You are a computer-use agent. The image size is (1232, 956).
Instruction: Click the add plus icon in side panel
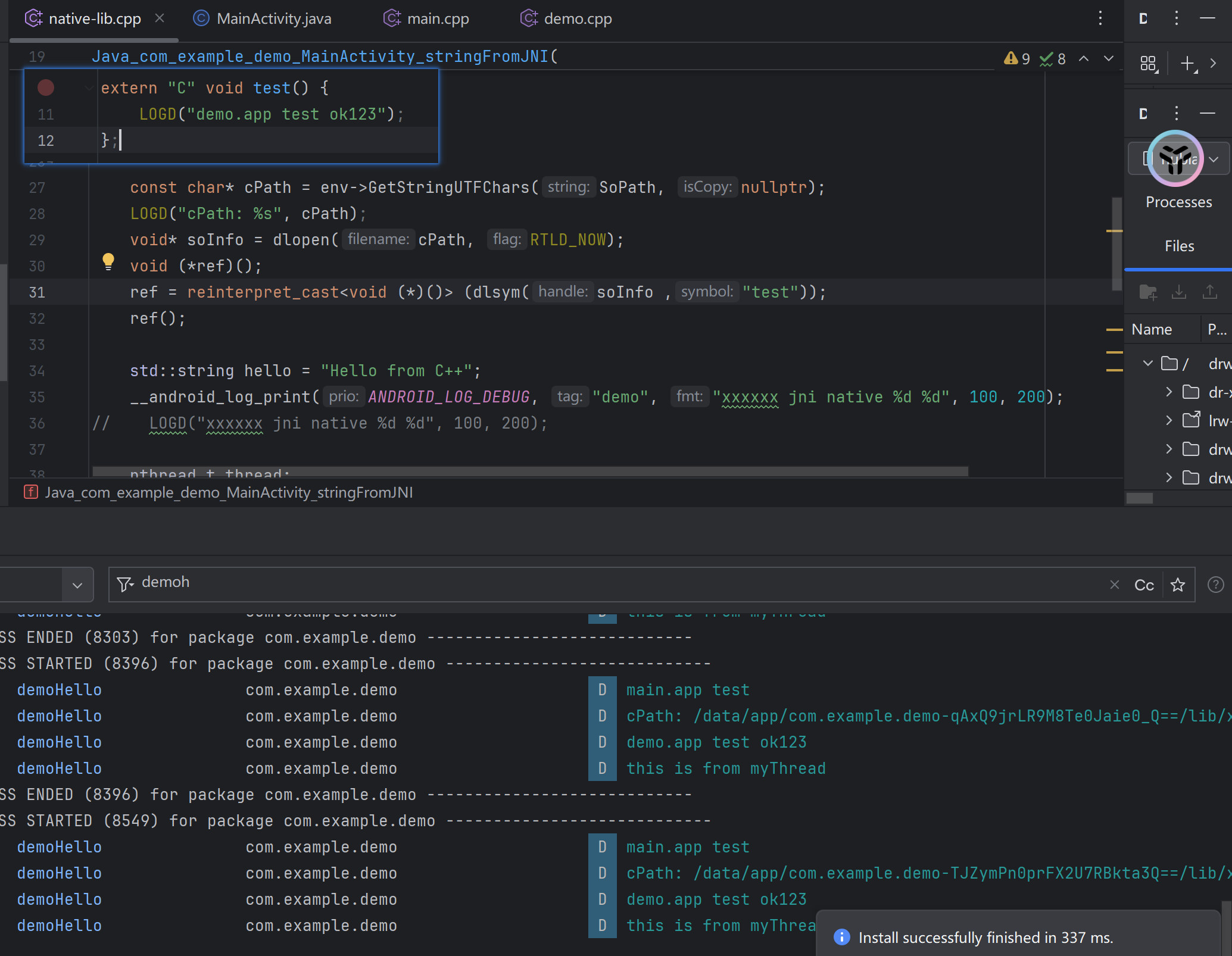click(1187, 63)
